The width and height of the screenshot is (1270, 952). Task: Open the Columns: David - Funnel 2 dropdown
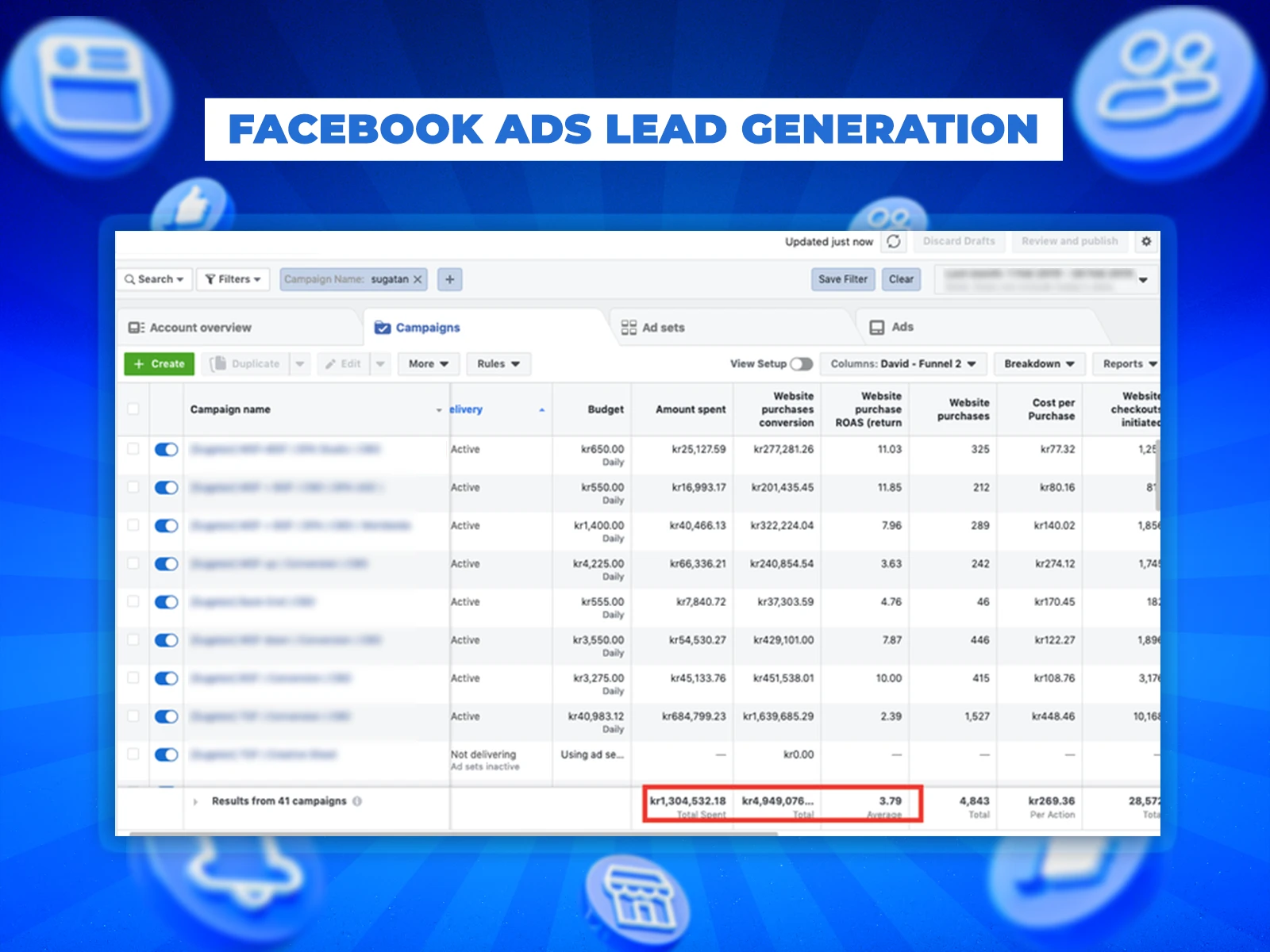pos(902,364)
